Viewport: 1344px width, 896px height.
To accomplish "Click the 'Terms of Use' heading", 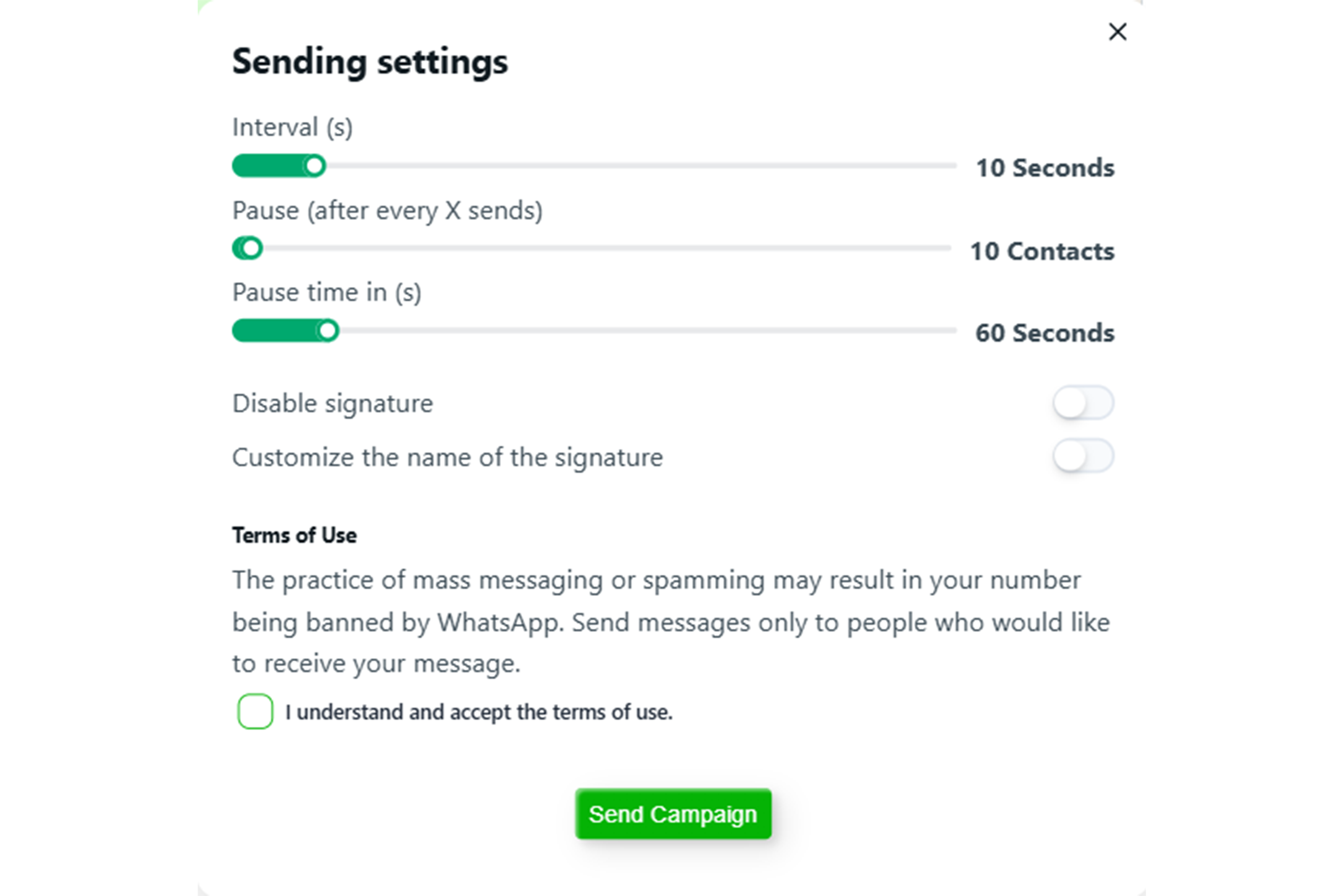I will click(294, 535).
